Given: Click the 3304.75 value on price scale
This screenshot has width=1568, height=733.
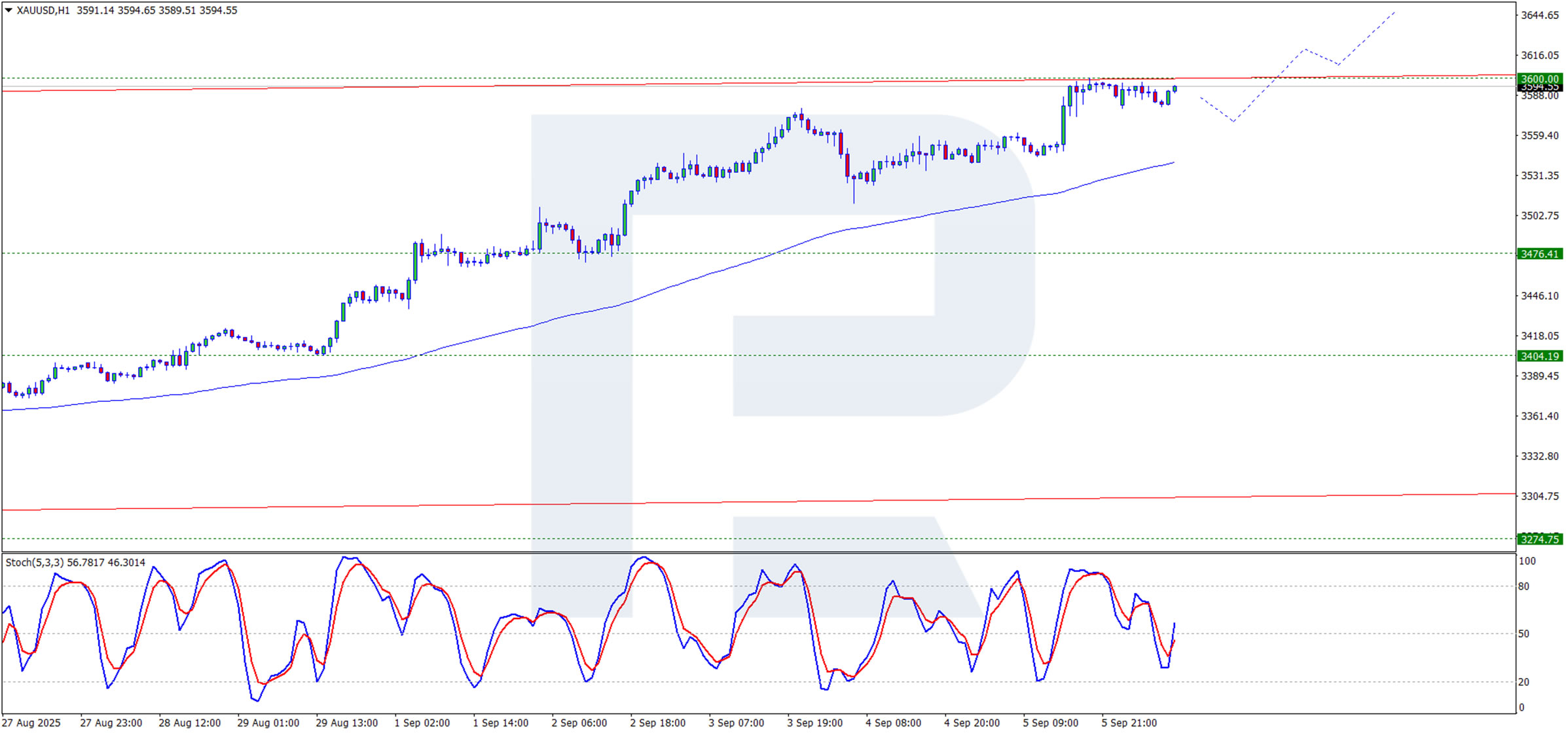Looking at the screenshot, I should point(1539,496).
